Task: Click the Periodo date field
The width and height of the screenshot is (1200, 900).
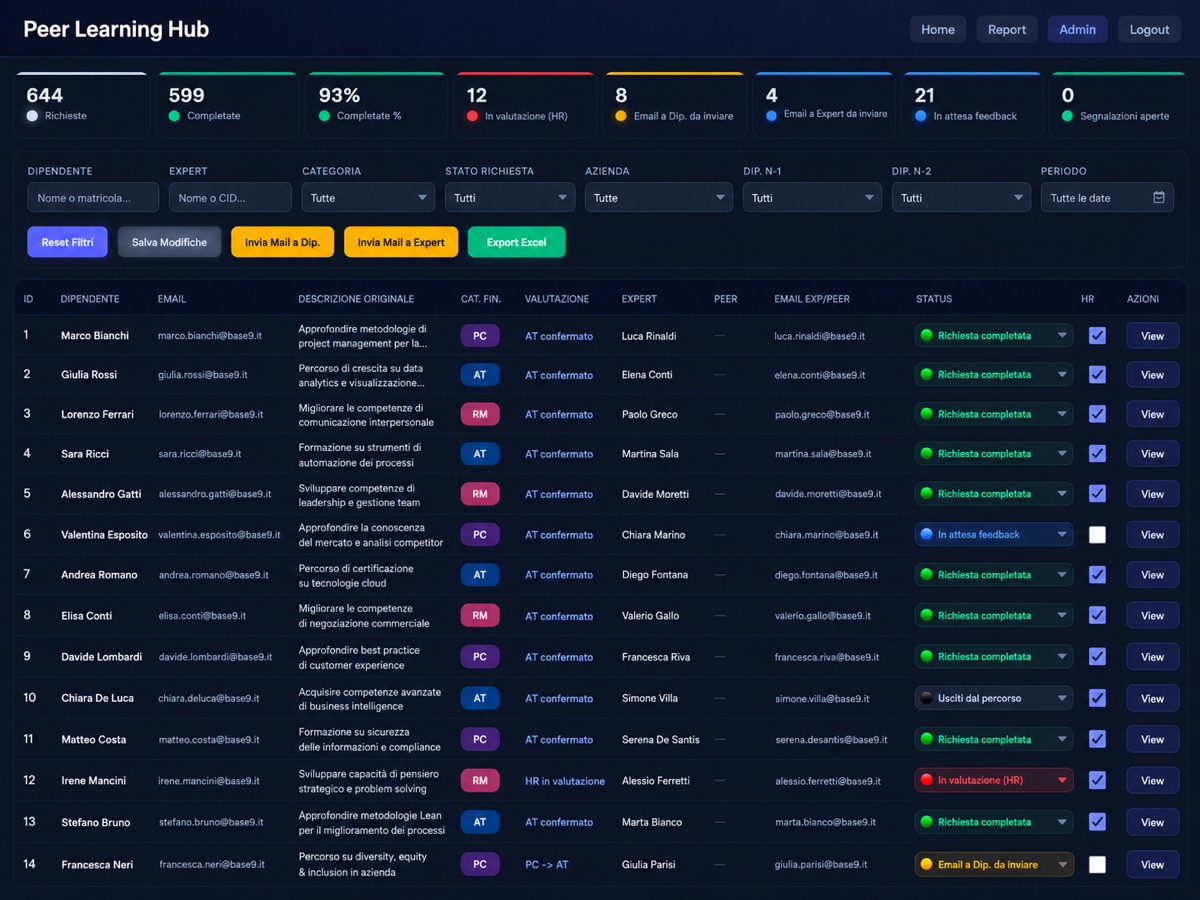Action: [x=1107, y=198]
